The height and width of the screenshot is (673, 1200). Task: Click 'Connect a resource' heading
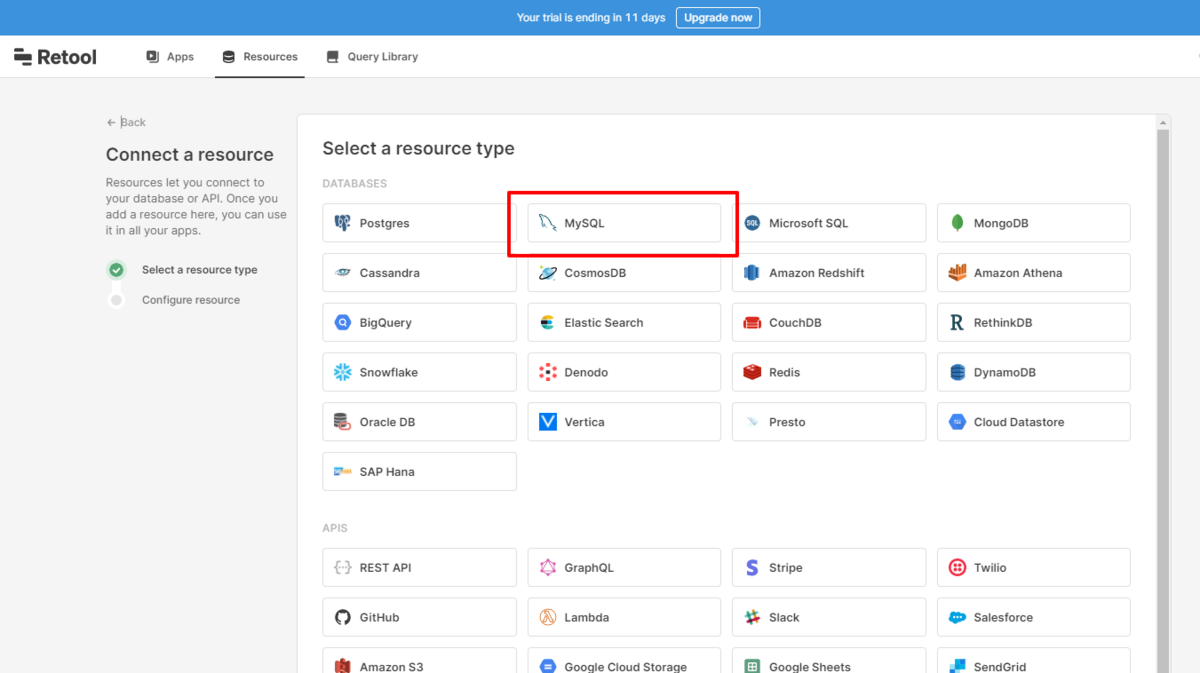pyautogui.click(x=190, y=155)
